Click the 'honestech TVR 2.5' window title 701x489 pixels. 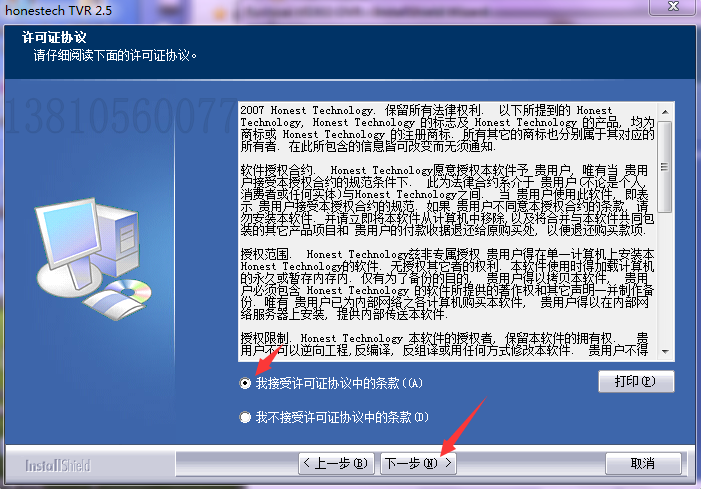click(59, 10)
